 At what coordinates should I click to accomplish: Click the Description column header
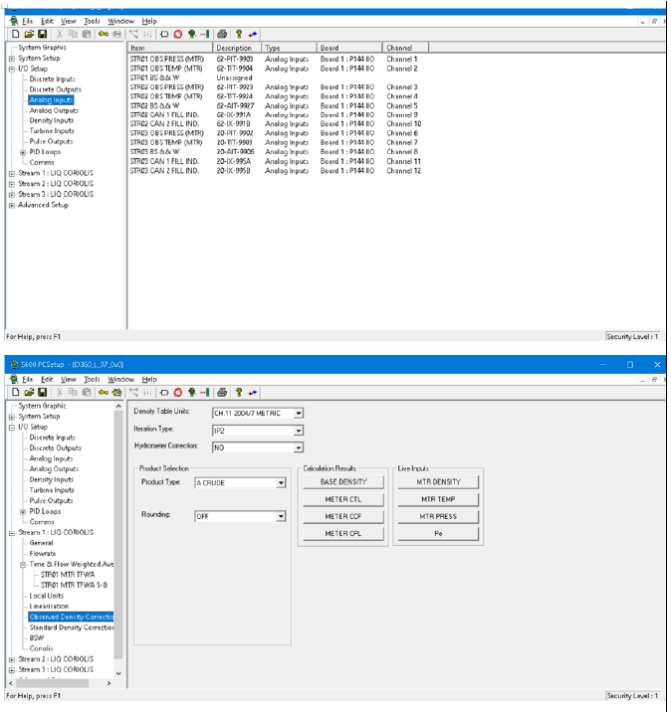[x=237, y=48]
